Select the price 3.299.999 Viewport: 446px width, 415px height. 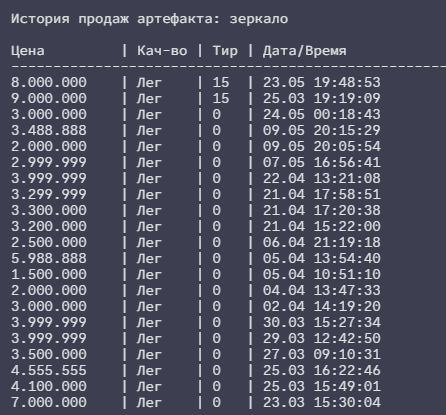(49, 194)
